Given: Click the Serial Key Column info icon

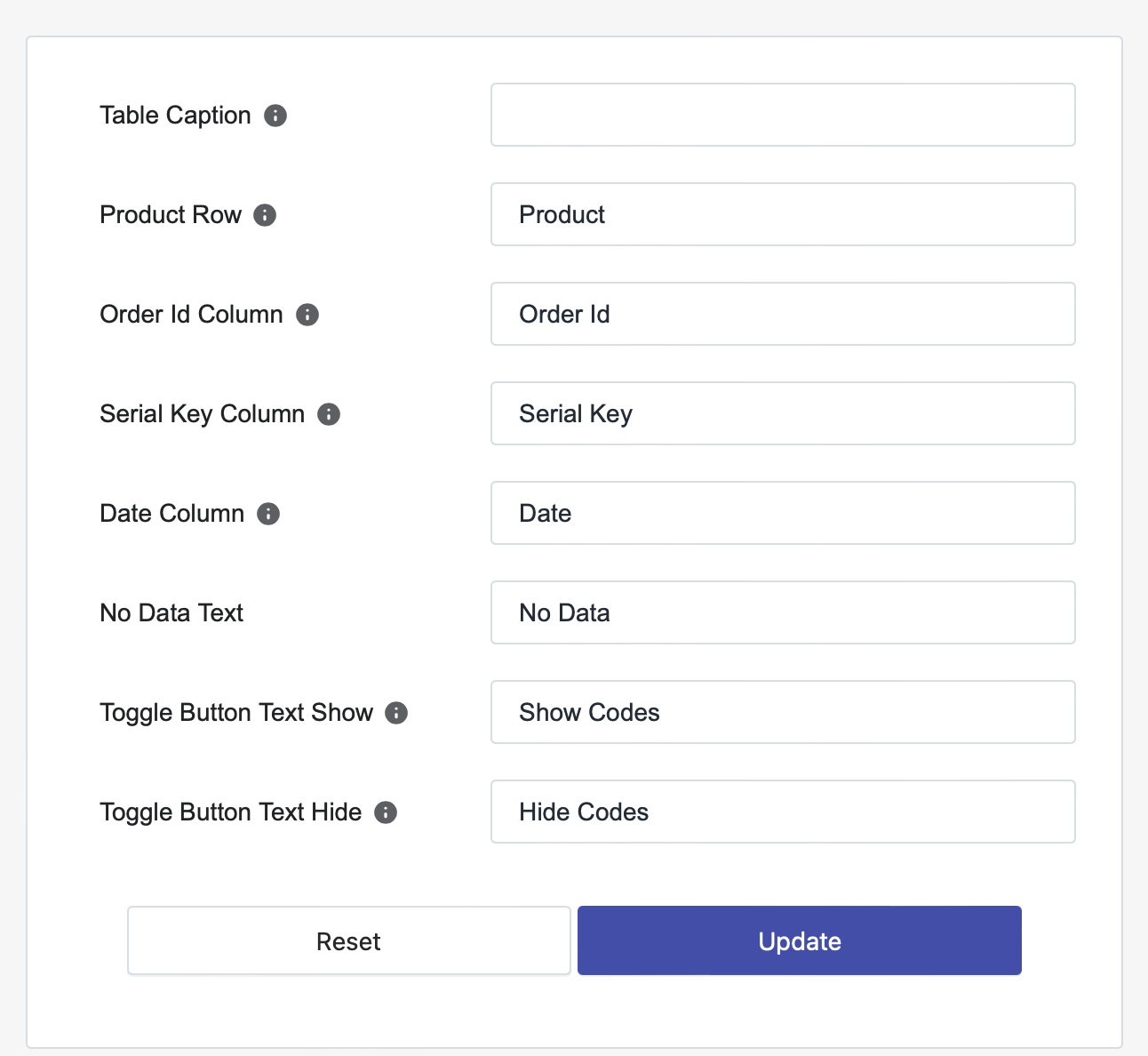Looking at the screenshot, I should click(x=329, y=414).
